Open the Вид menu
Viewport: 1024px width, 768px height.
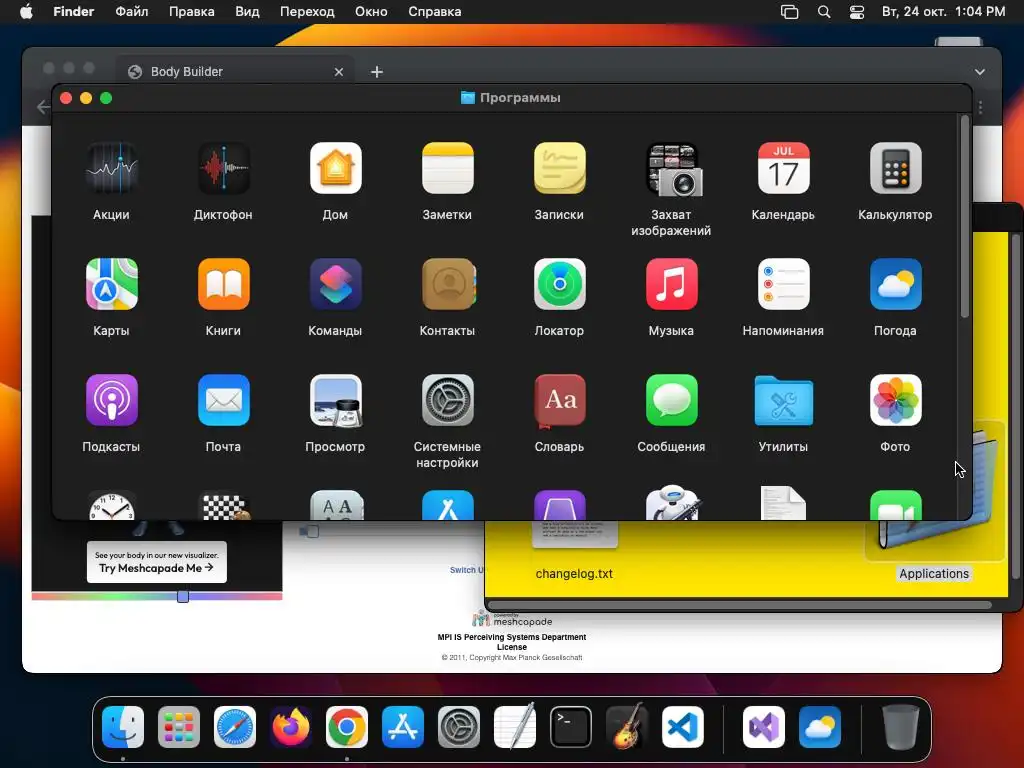pyautogui.click(x=247, y=12)
